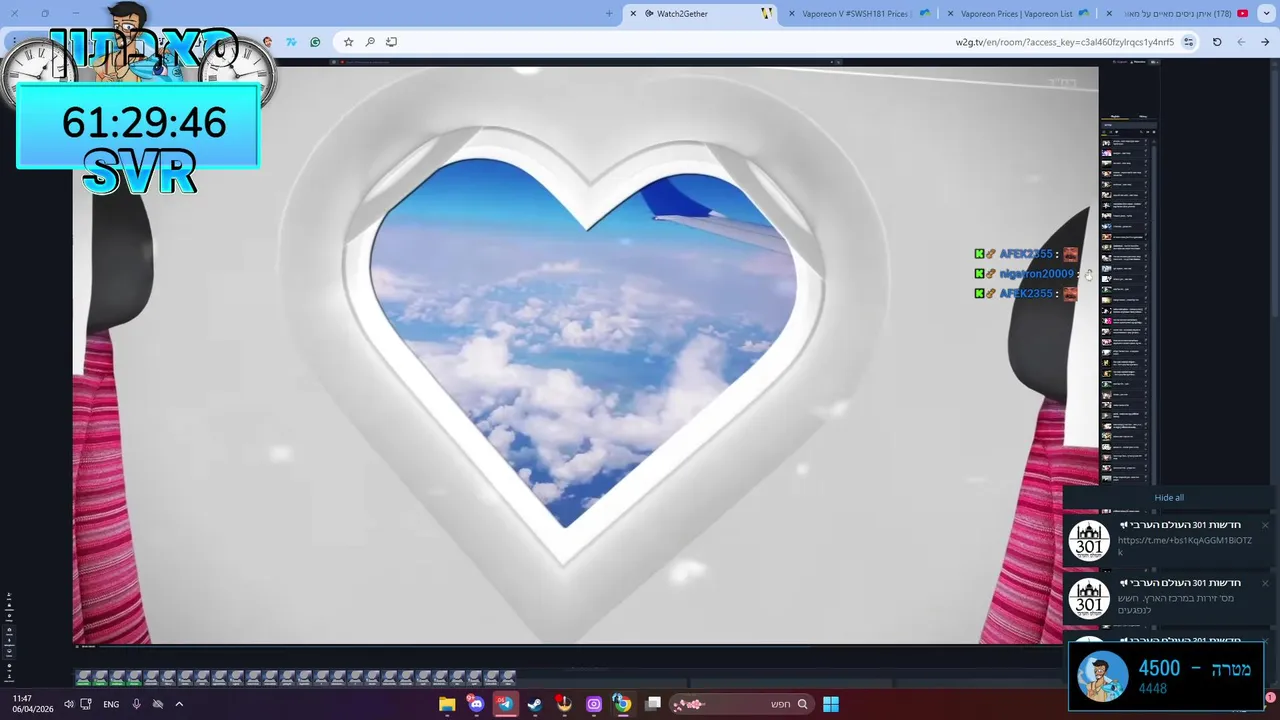Reload the Watch2Gether page
The height and width of the screenshot is (720, 1280).
pyautogui.click(x=1217, y=42)
